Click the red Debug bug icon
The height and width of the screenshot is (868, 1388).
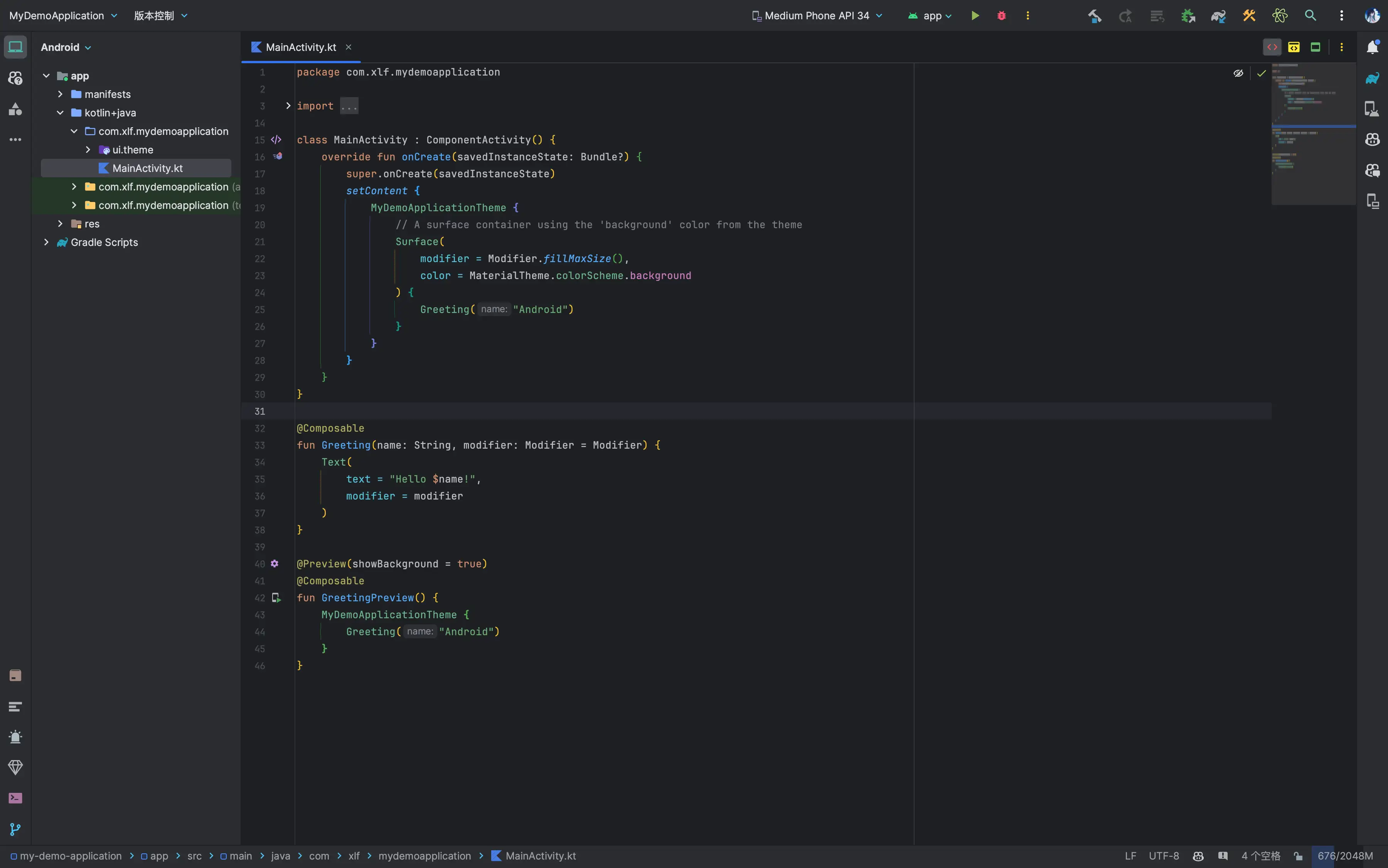coord(1002,15)
